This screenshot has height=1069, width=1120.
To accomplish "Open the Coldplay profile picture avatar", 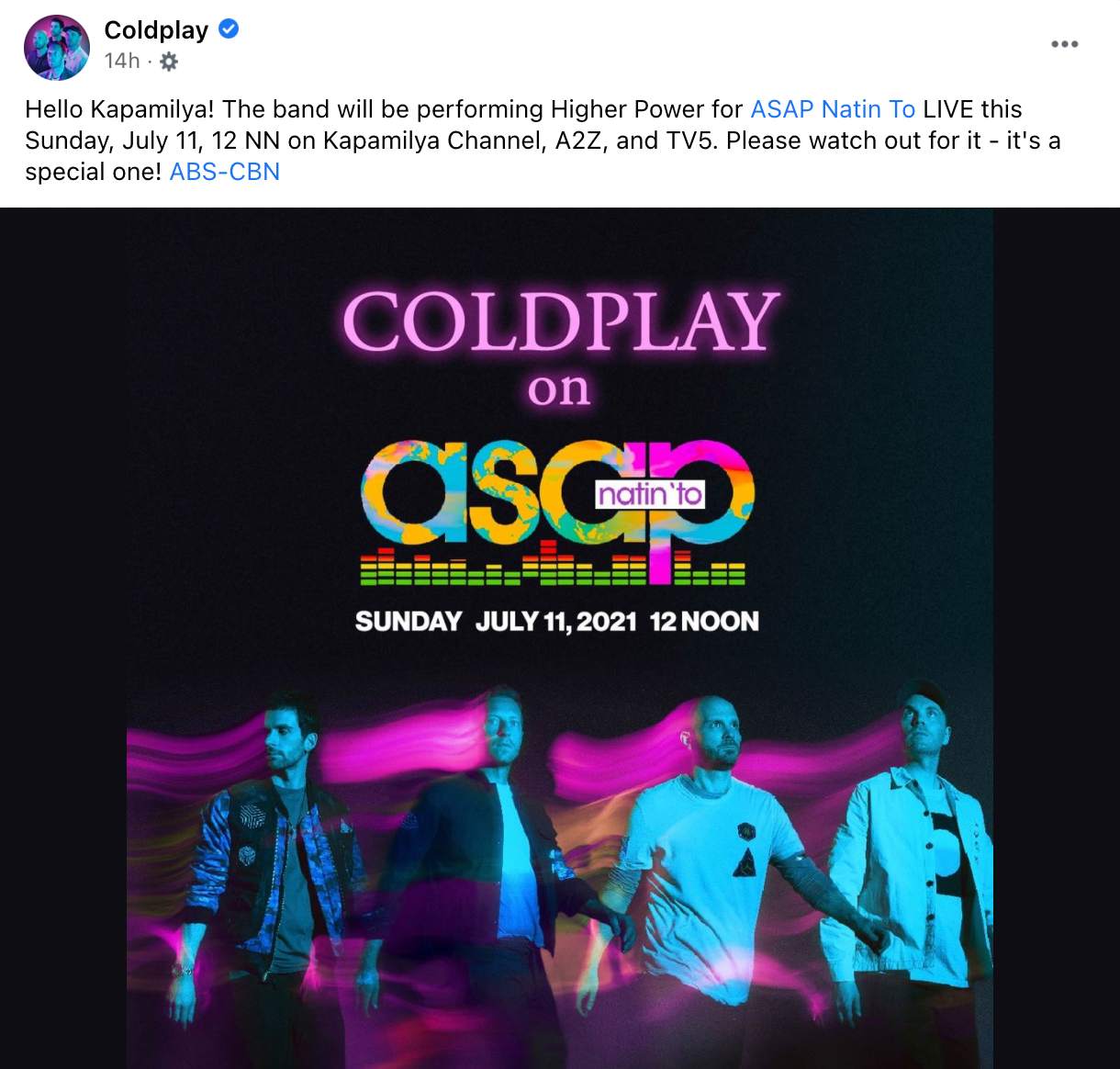I will coord(57,47).
